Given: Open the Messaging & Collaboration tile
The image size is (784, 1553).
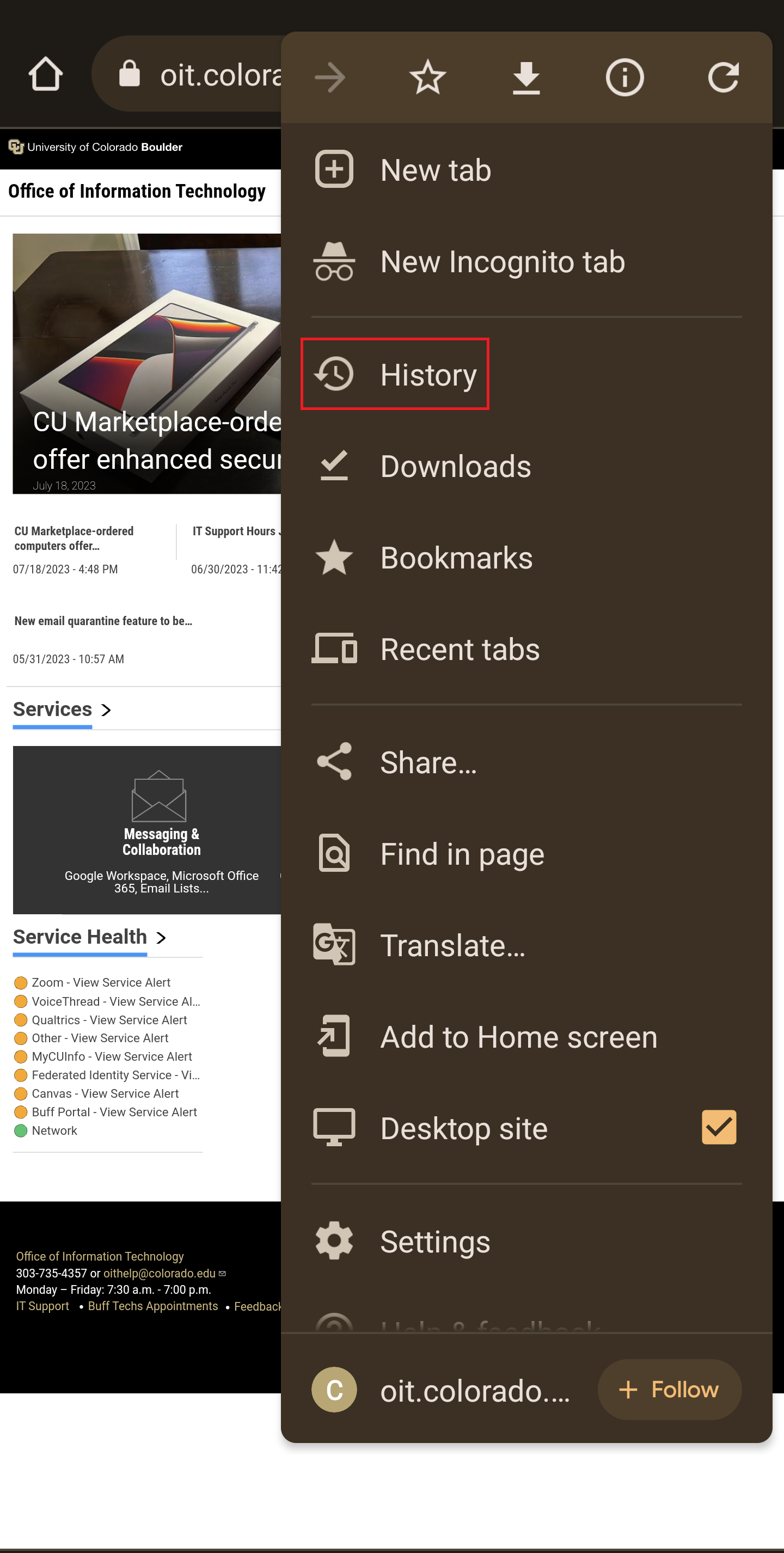Looking at the screenshot, I should pos(161,829).
